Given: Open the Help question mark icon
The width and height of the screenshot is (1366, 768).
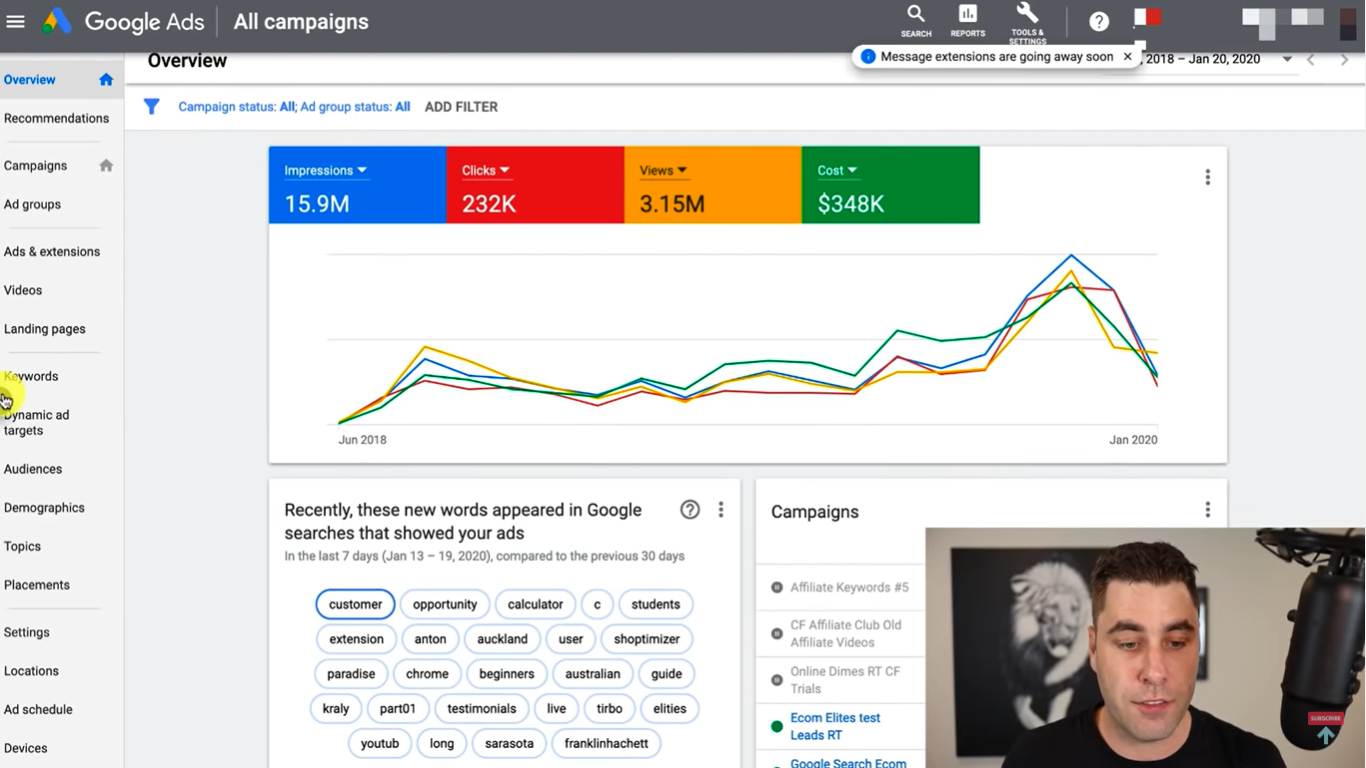Looking at the screenshot, I should click(x=1099, y=21).
